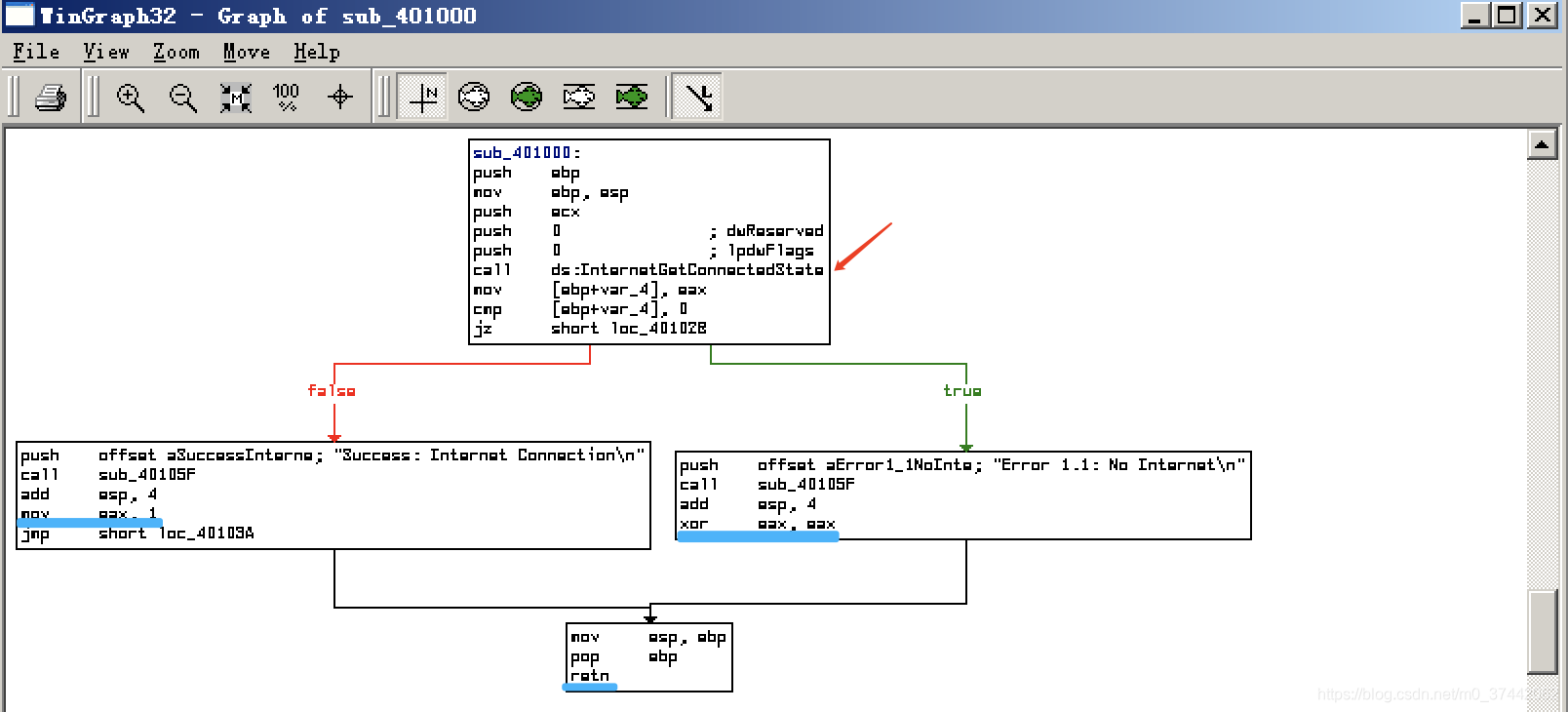Click the 'push ecx' instruction in top node
This screenshot has height=712, width=1568.
click(x=527, y=212)
